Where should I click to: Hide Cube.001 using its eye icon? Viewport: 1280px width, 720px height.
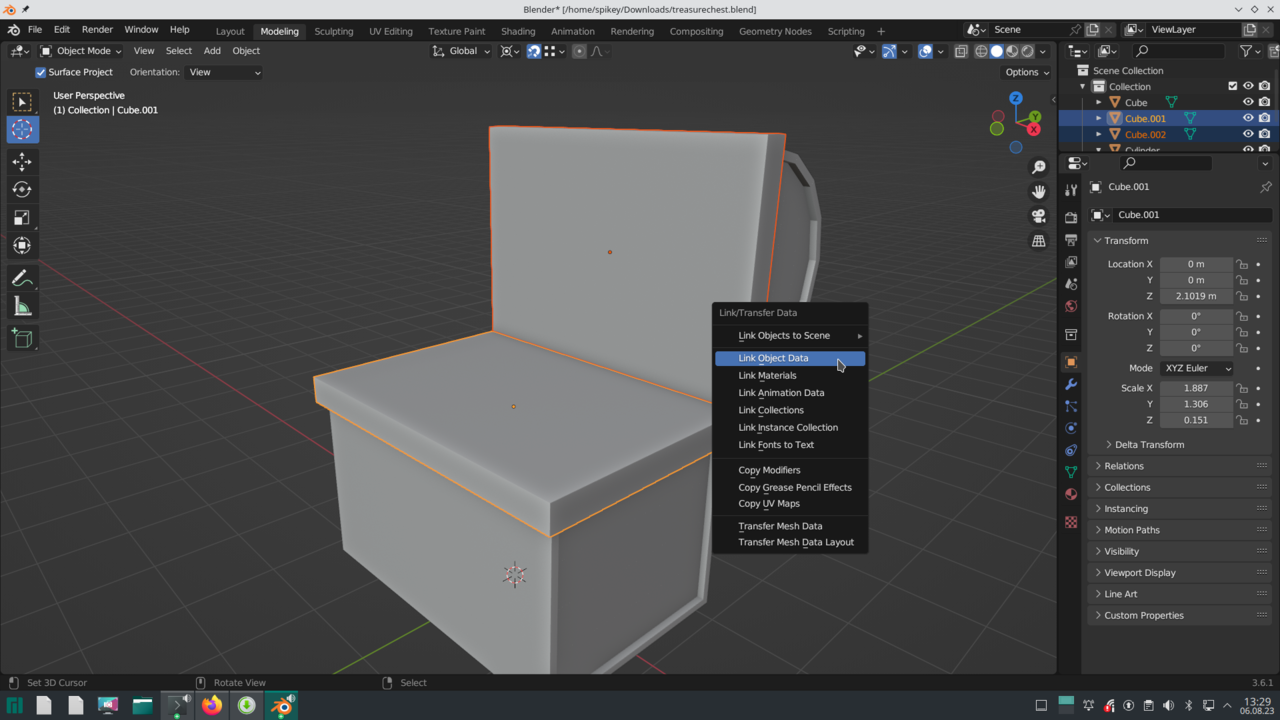(x=1248, y=118)
